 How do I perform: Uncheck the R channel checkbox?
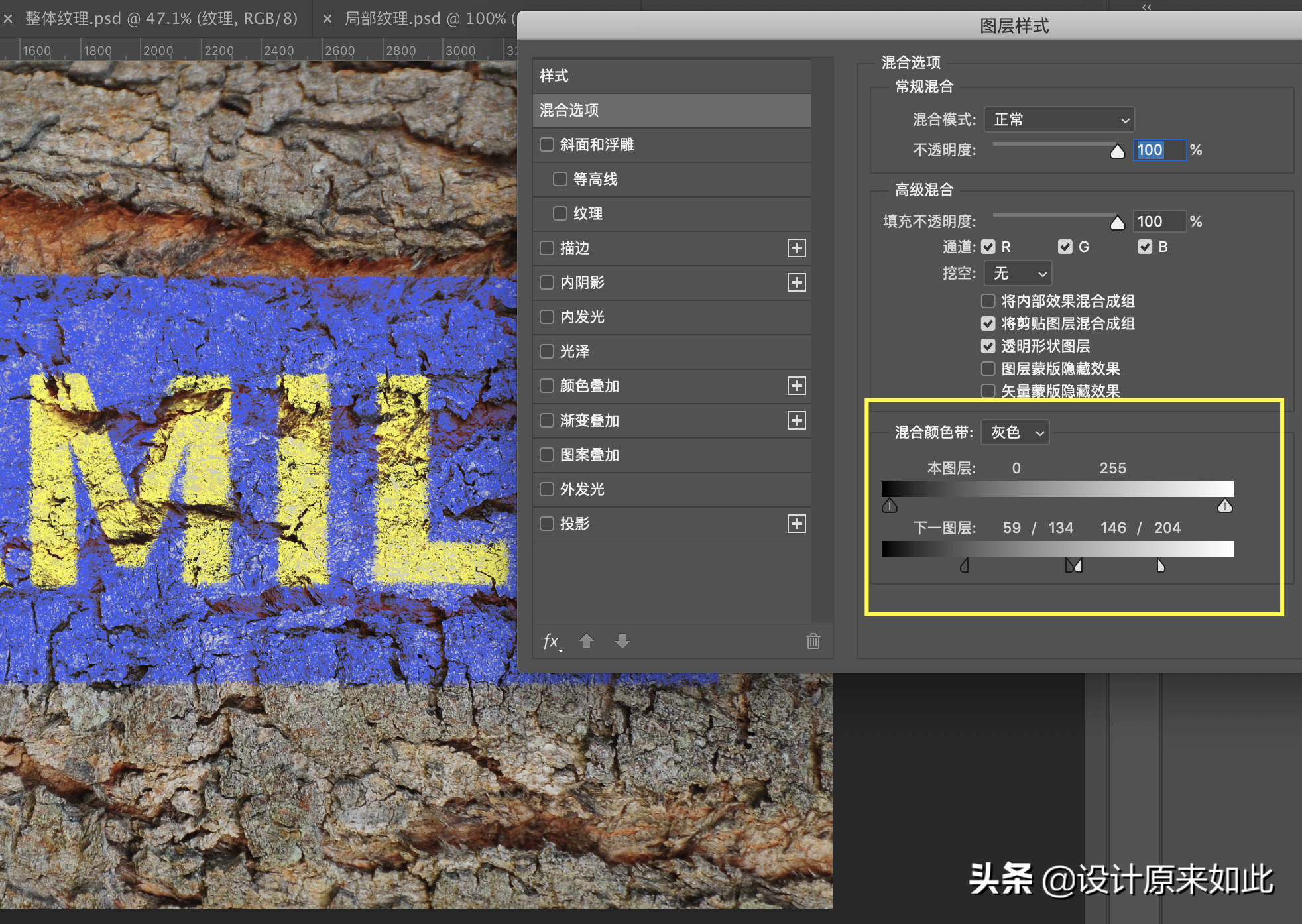click(x=988, y=247)
